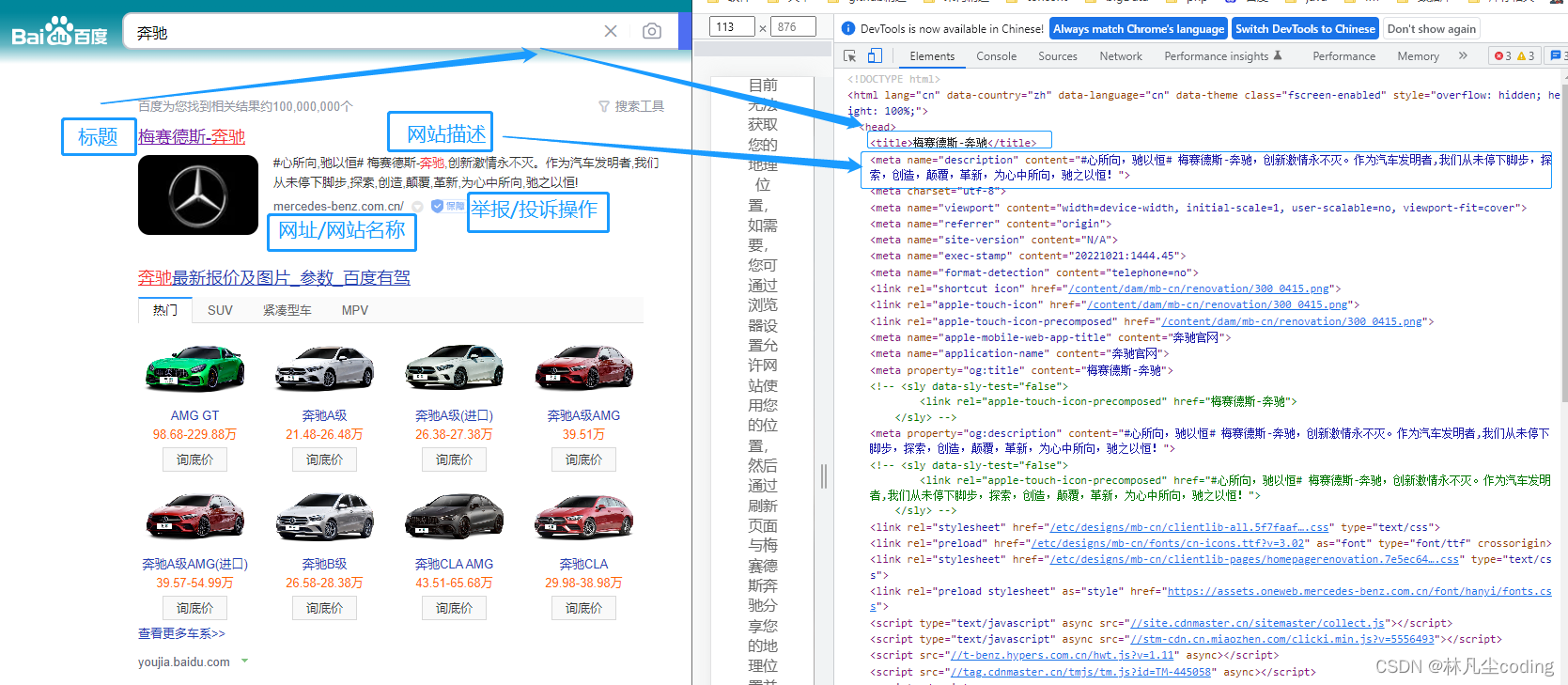Click the 奔驰A级AMG red car image
This screenshot has height=685, width=1568.
point(583,367)
